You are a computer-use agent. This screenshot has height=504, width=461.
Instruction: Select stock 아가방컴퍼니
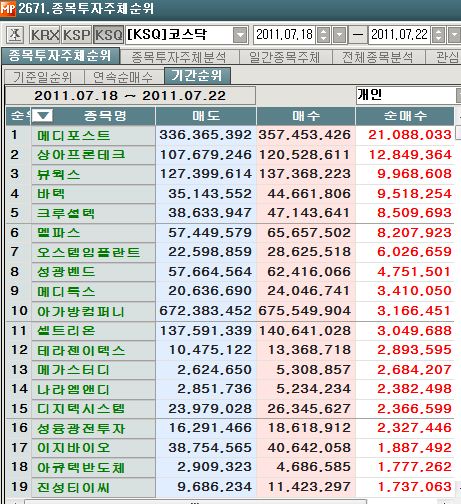pos(93,311)
